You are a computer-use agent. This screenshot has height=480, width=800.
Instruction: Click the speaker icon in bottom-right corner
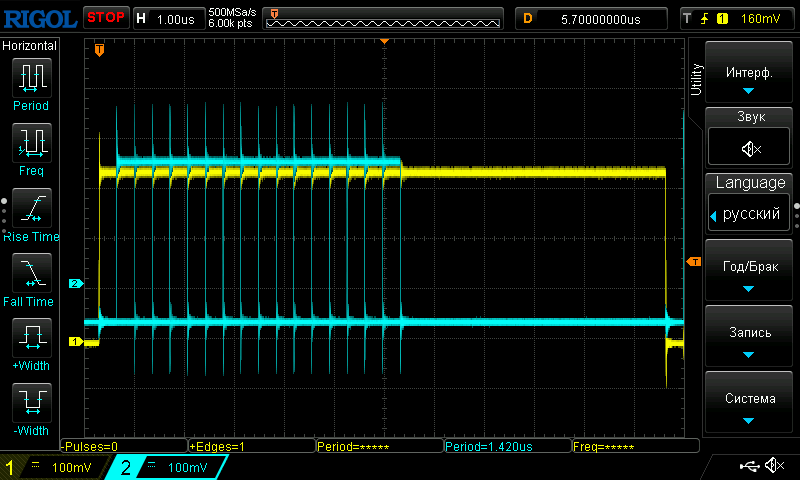[772, 466]
